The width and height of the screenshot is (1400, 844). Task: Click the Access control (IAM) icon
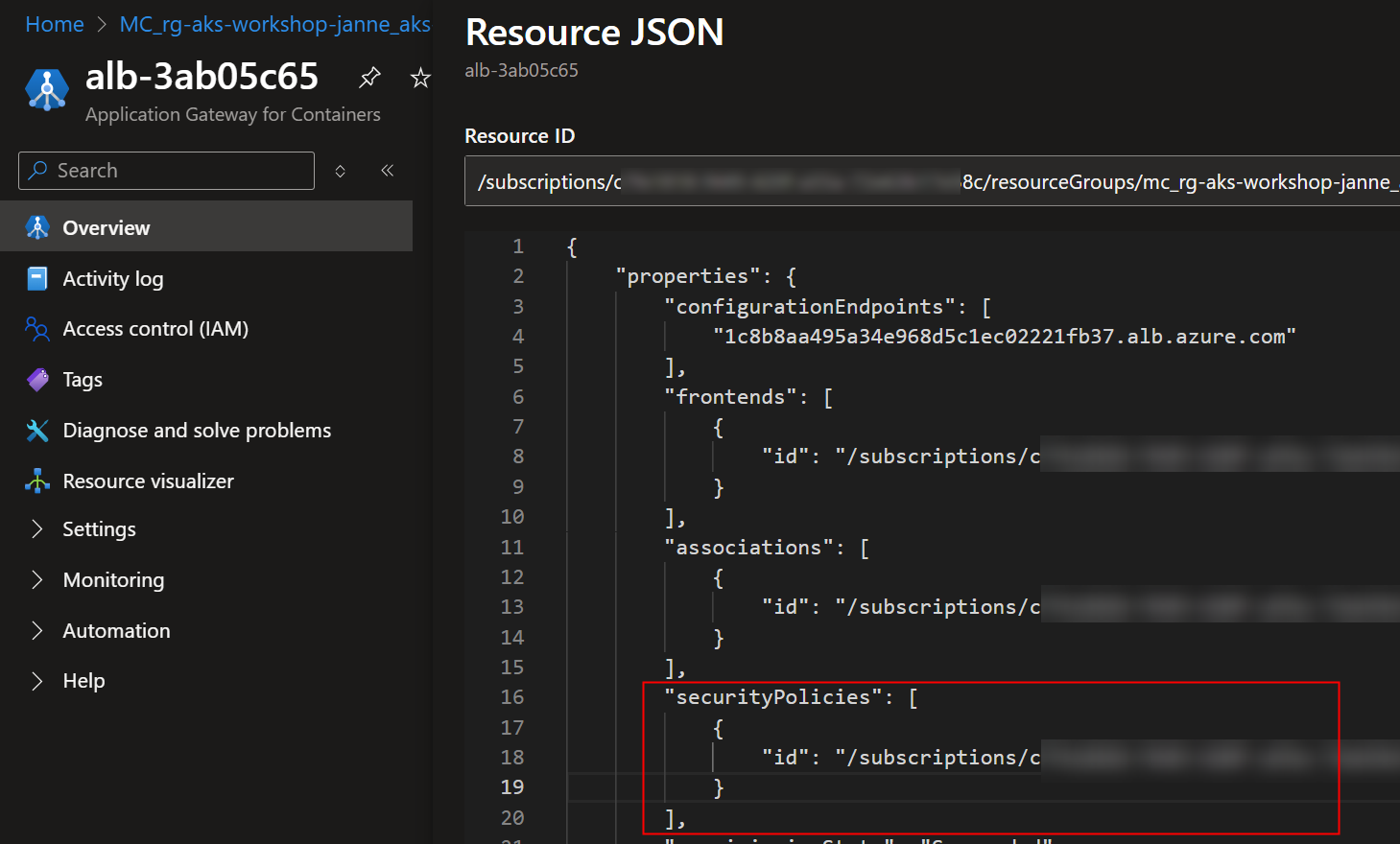pyautogui.click(x=37, y=329)
